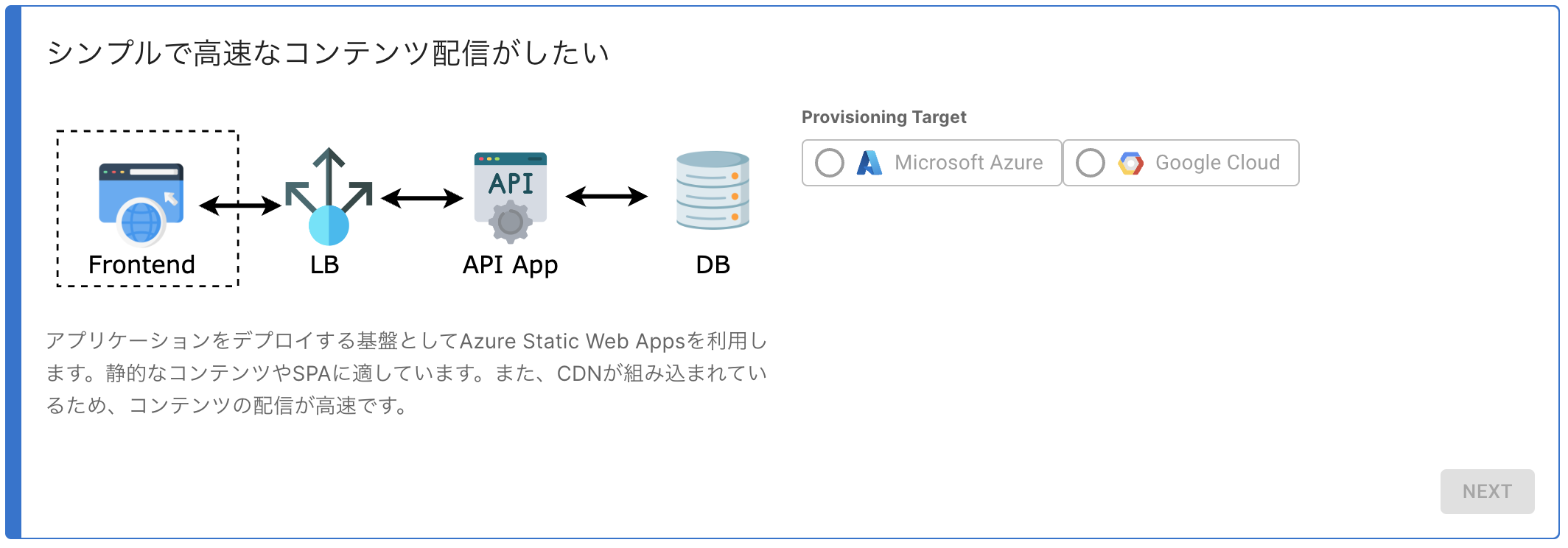Click the Provisioning Target heading
The width and height of the screenshot is (1568, 548).
[883, 117]
